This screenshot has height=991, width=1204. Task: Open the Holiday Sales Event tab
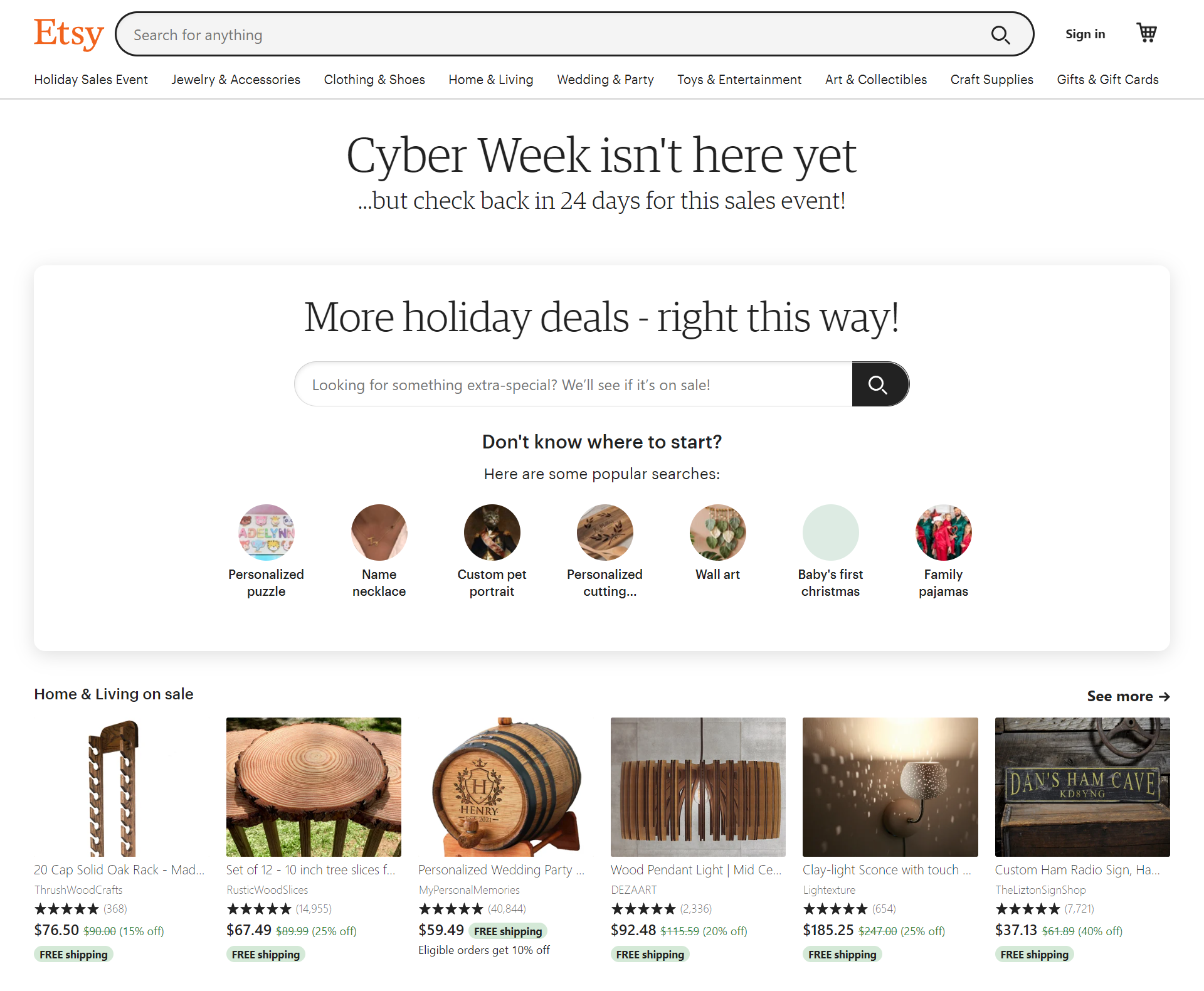coord(91,80)
